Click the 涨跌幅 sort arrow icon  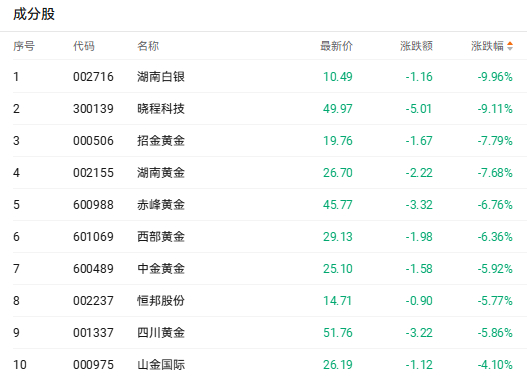point(510,46)
